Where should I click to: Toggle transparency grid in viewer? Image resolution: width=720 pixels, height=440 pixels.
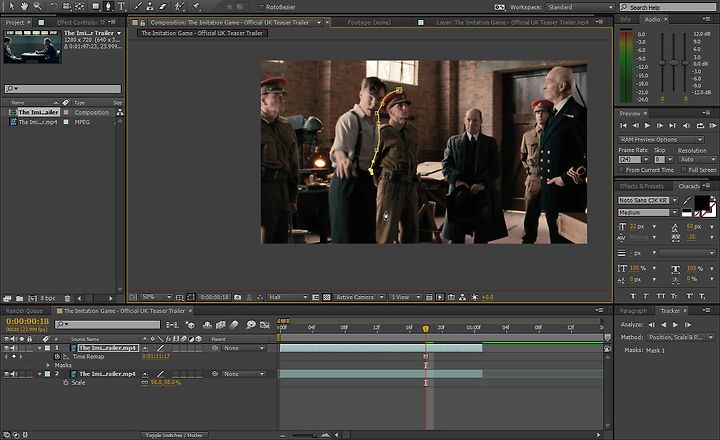(x=326, y=297)
